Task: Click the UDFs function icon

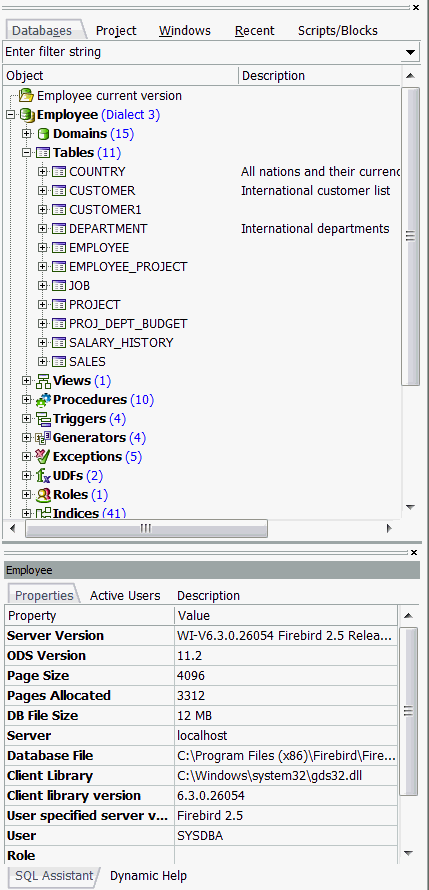Action: 43,476
